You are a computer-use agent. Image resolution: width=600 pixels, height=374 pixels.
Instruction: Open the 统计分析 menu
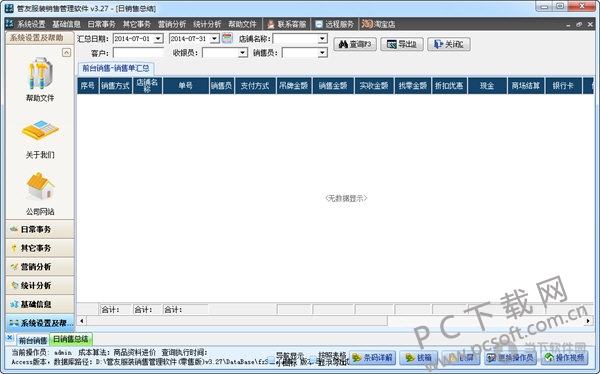(x=207, y=24)
